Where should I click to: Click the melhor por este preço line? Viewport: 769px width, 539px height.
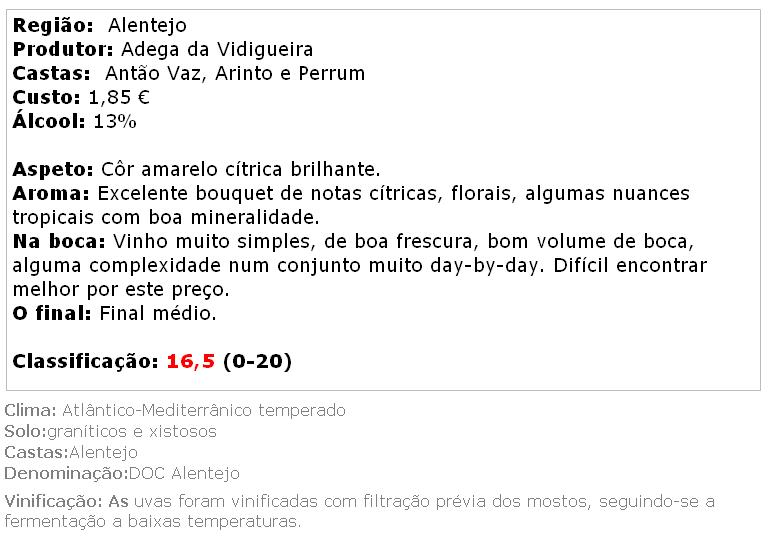[x=121, y=290]
